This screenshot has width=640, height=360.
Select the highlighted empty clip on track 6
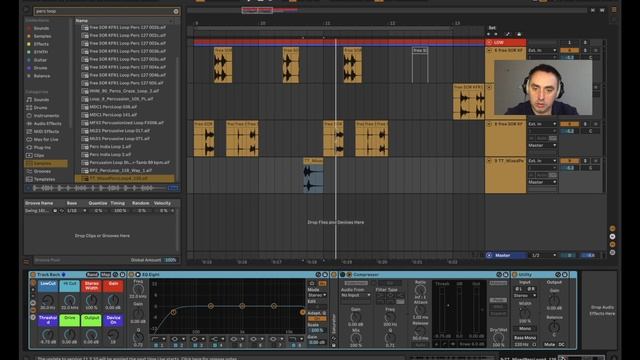(420, 65)
